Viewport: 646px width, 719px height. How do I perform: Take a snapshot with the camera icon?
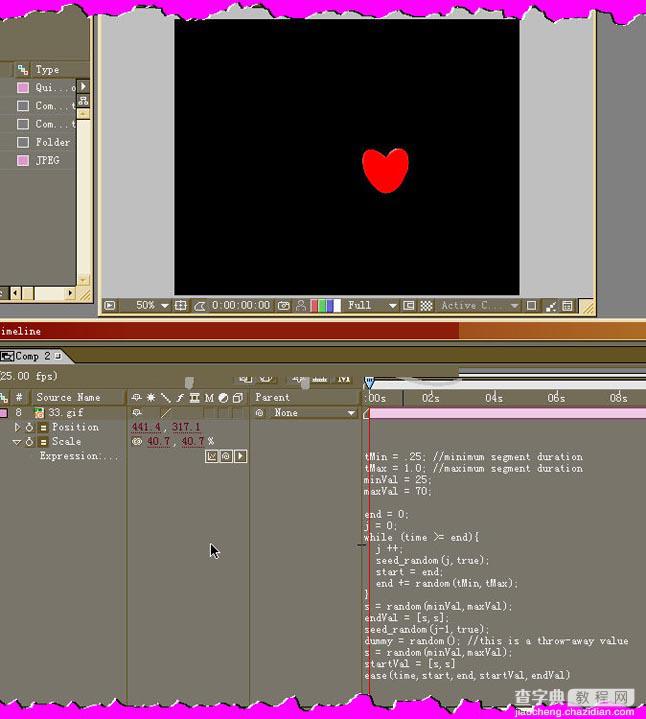(x=284, y=305)
